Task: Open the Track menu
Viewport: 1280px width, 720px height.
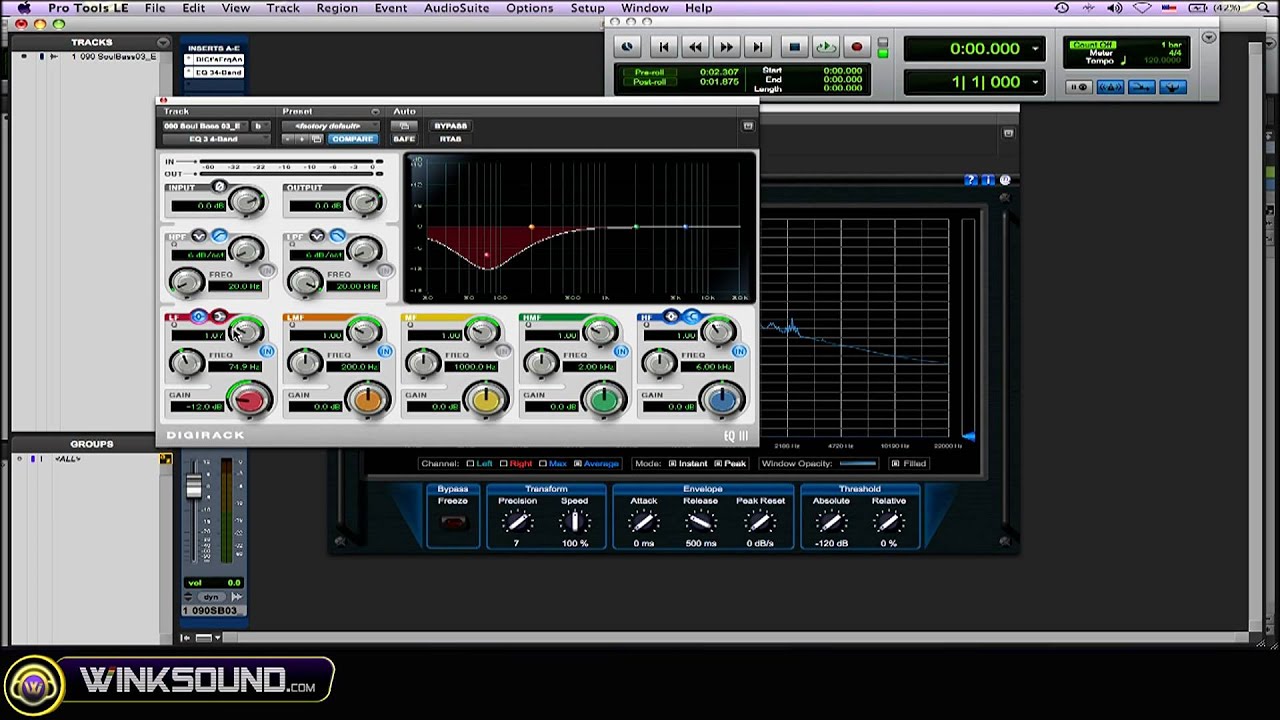Action: click(283, 8)
